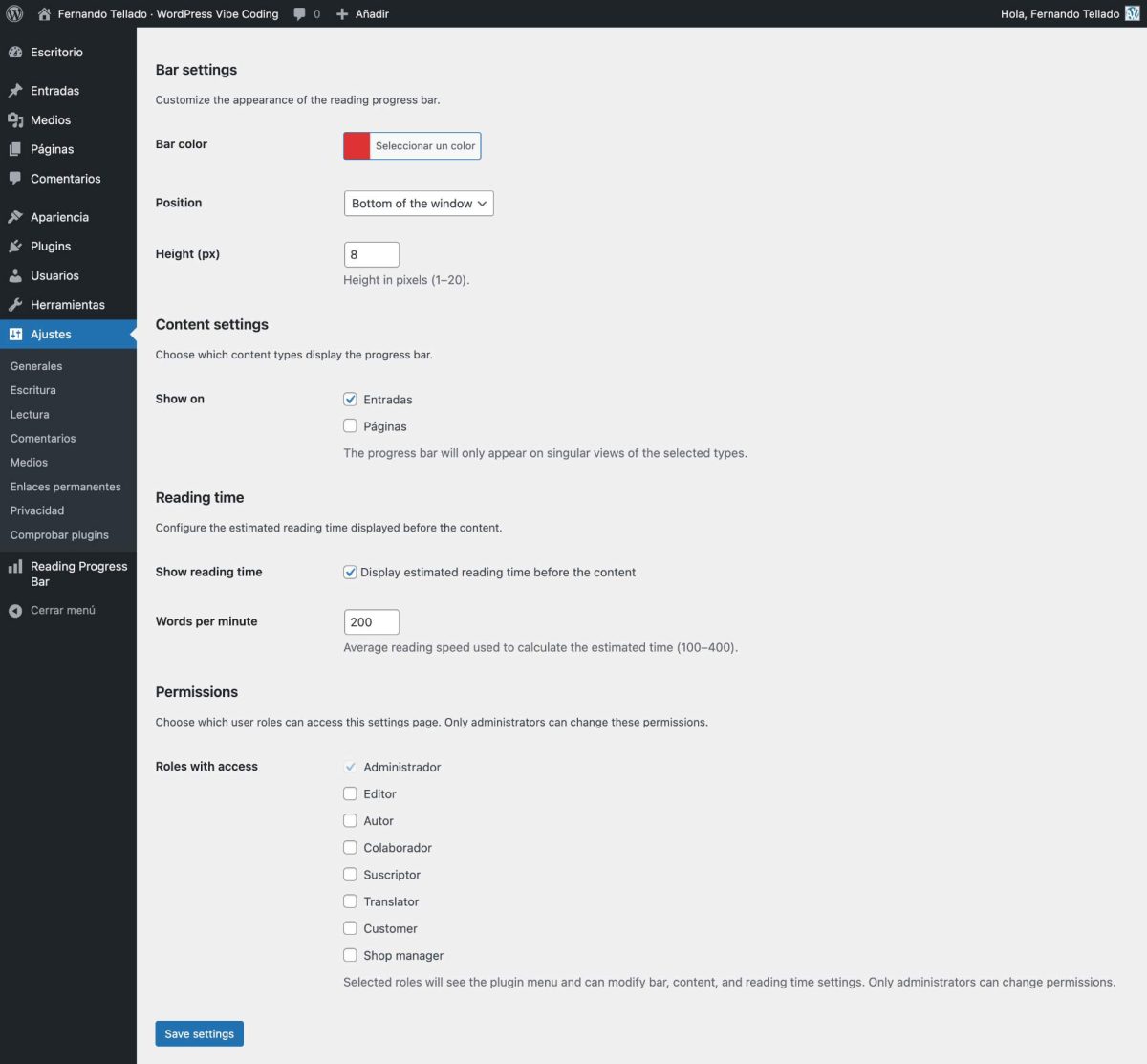Grant settings access to the Editor role

pos(350,793)
